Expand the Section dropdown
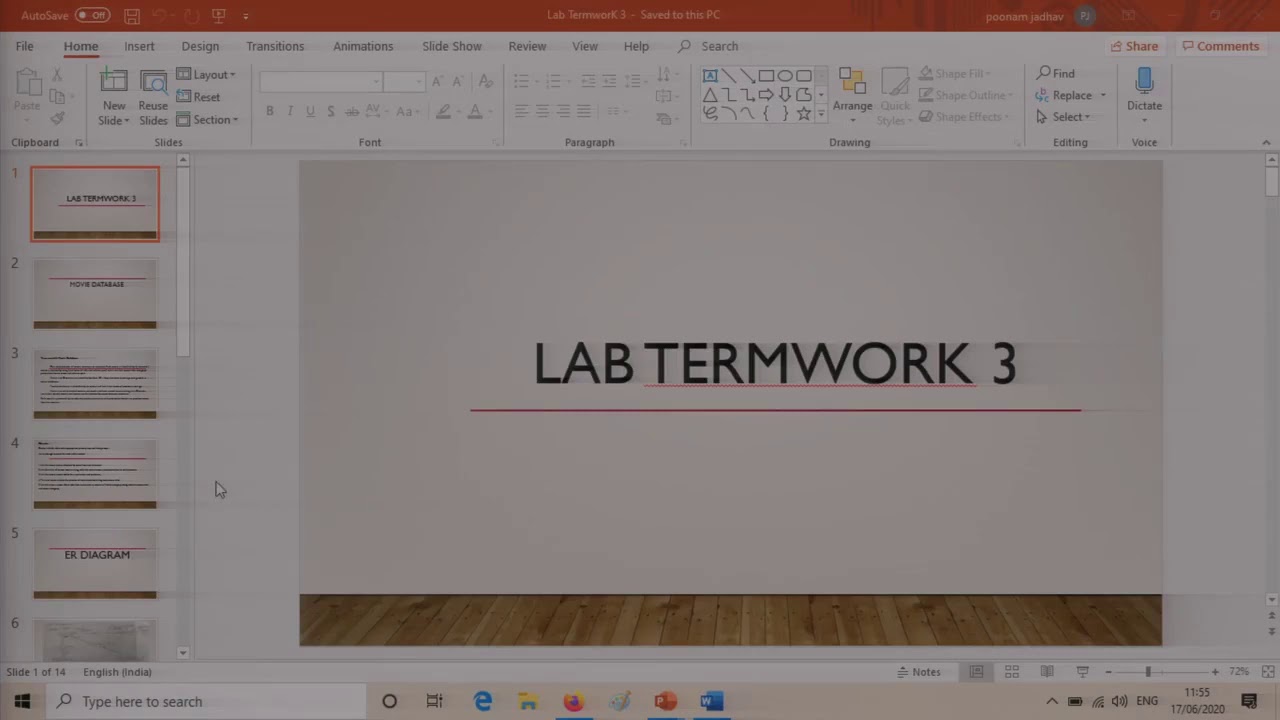This screenshot has height=720, width=1280. [x=207, y=120]
